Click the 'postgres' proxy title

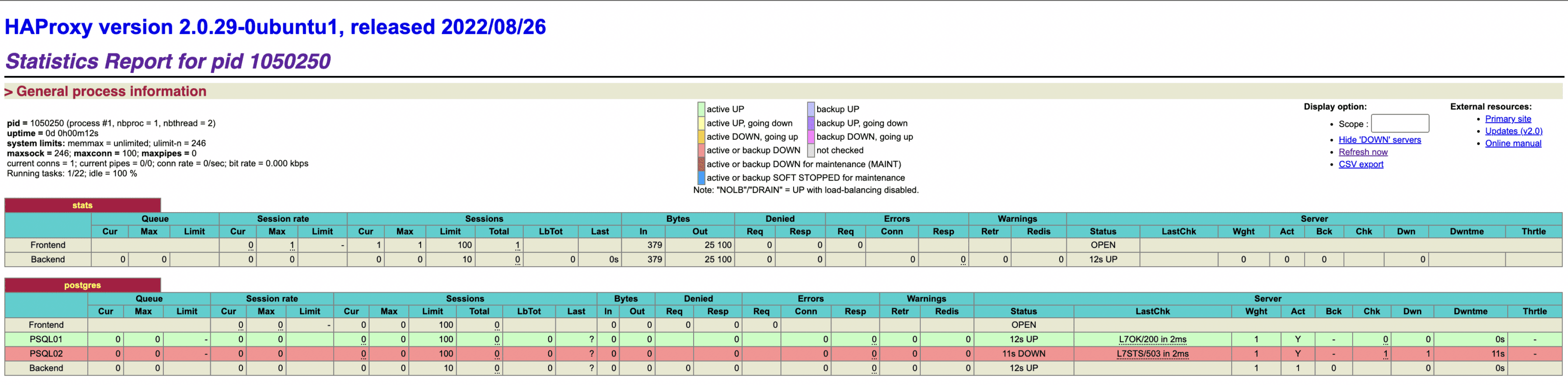click(x=82, y=285)
